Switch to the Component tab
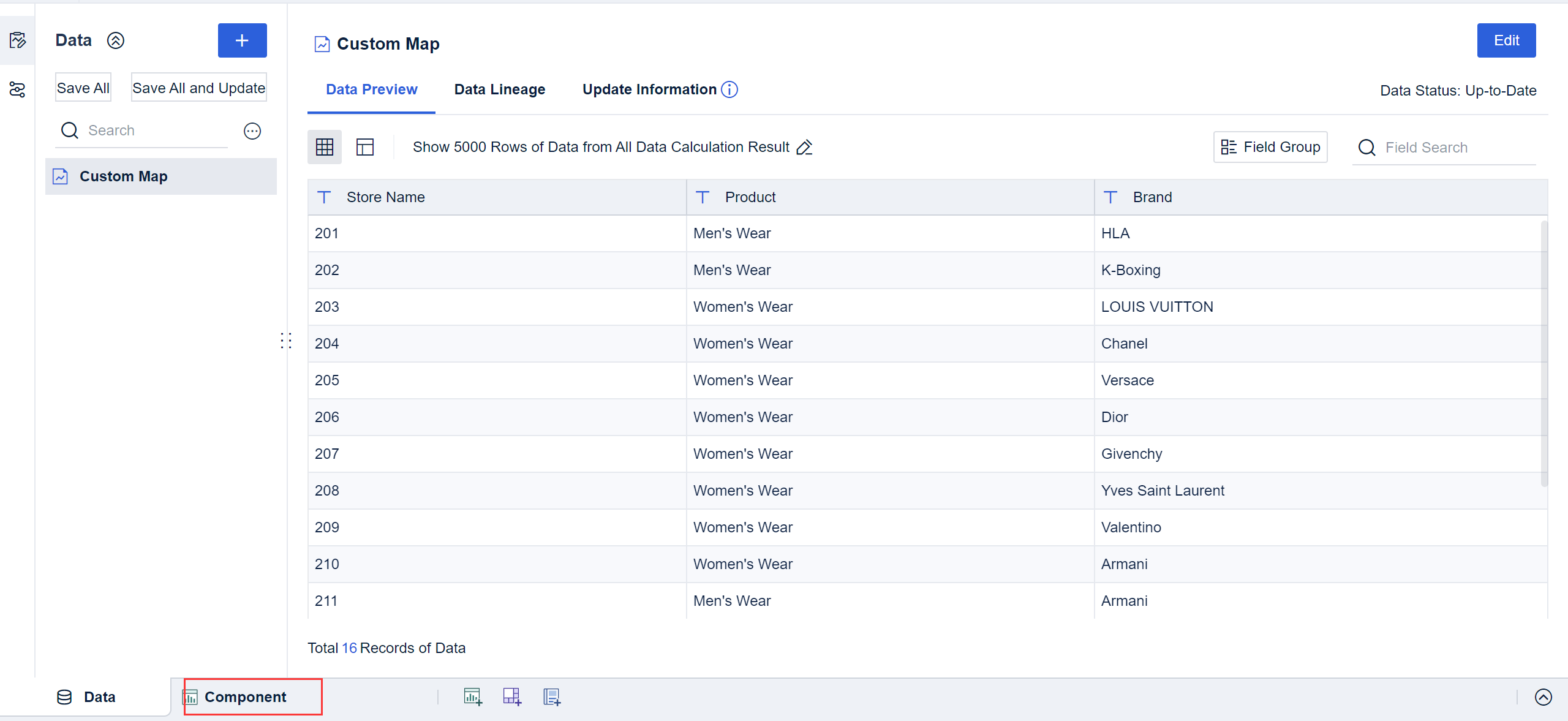Viewport: 1568px width, 721px height. click(x=245, y=697)
